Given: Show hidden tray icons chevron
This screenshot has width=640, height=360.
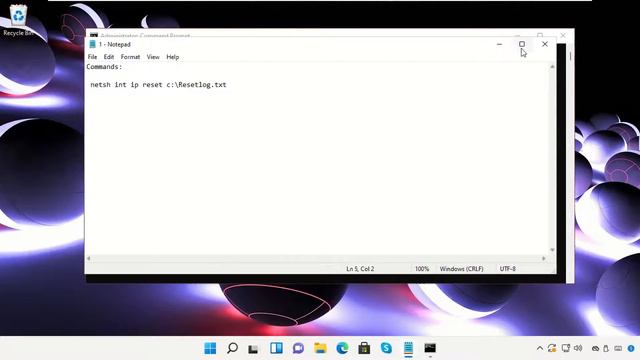Looking at the screenshot, I should pos(540,349).
